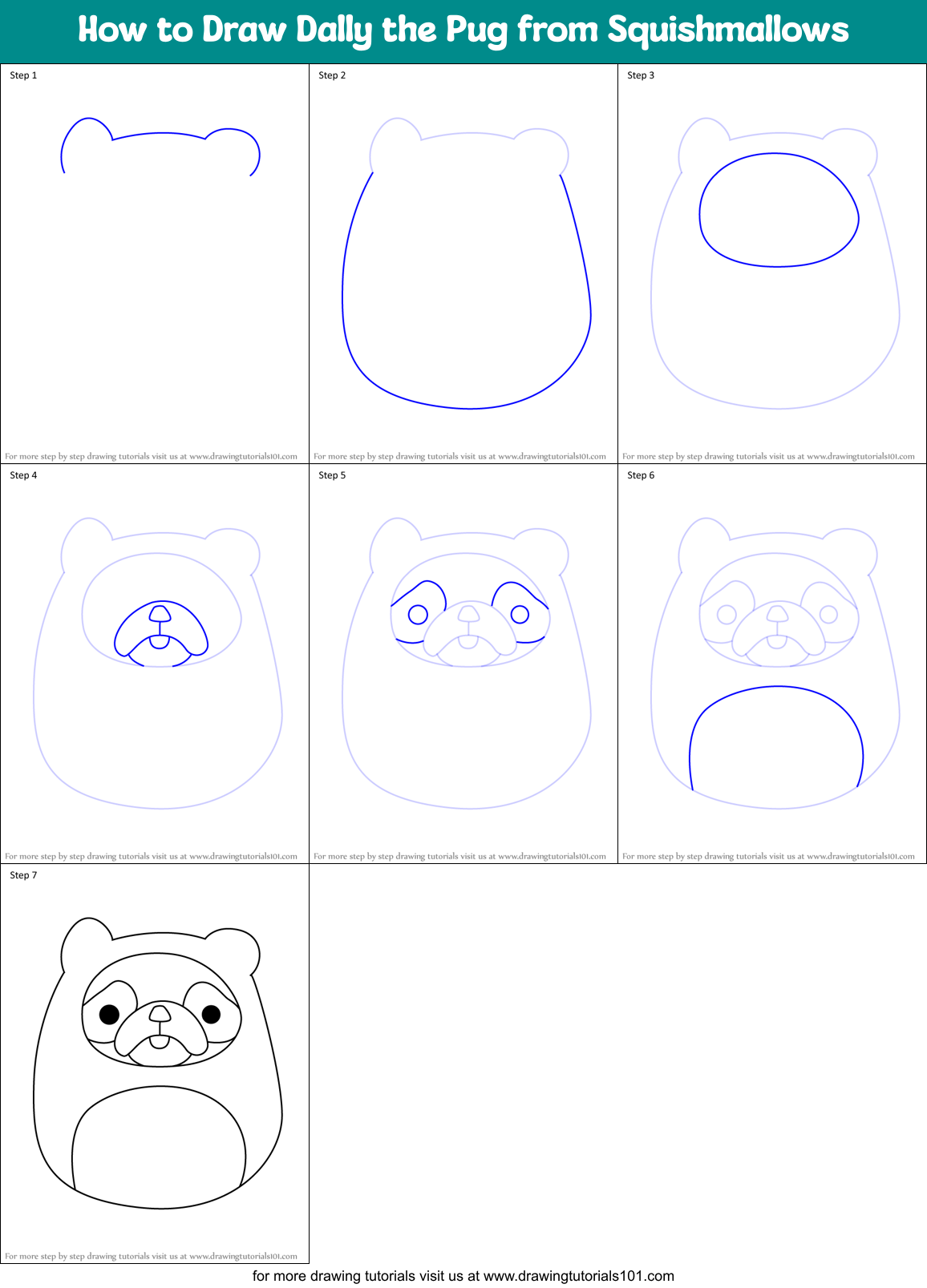Click the Step 4 panel website credit line
The width and height of the screenshot is (927, 1288).
[x=151, y=857]
